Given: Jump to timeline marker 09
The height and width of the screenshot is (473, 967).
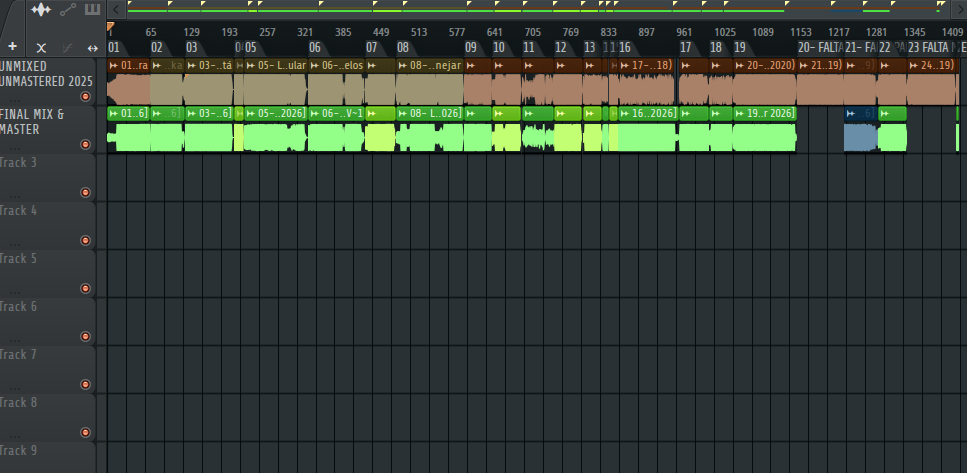Looking at the screenshot, I should (471, 47).
